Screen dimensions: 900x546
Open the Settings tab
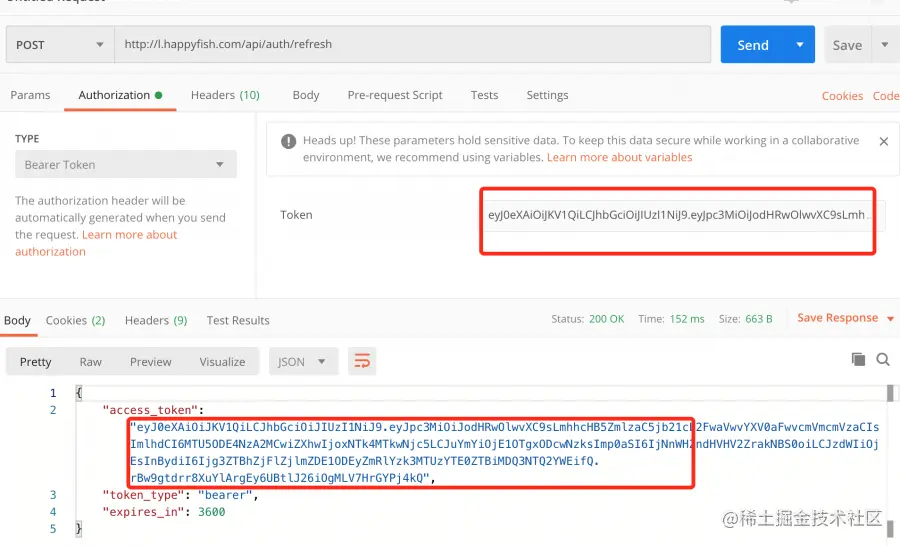click(x=548, y=95)
